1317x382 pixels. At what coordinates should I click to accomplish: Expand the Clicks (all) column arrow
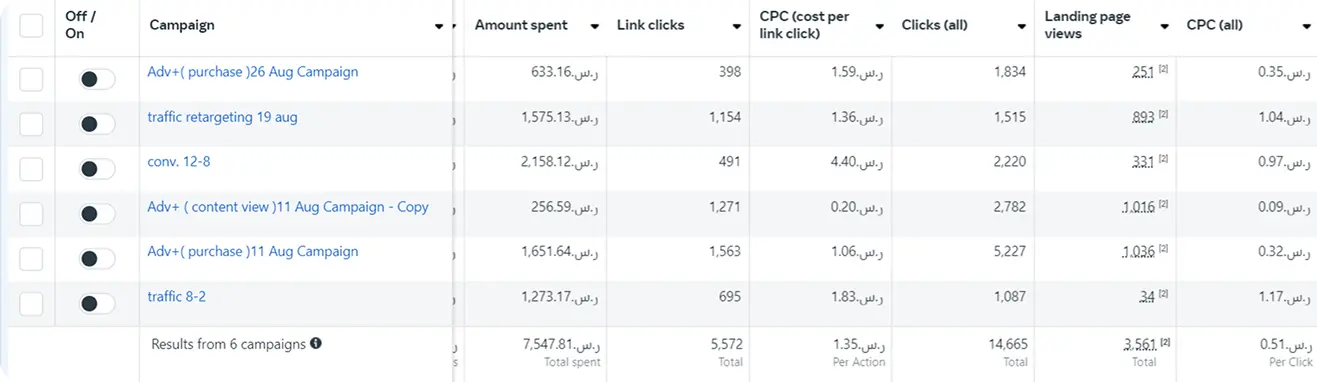(1022, 27)
